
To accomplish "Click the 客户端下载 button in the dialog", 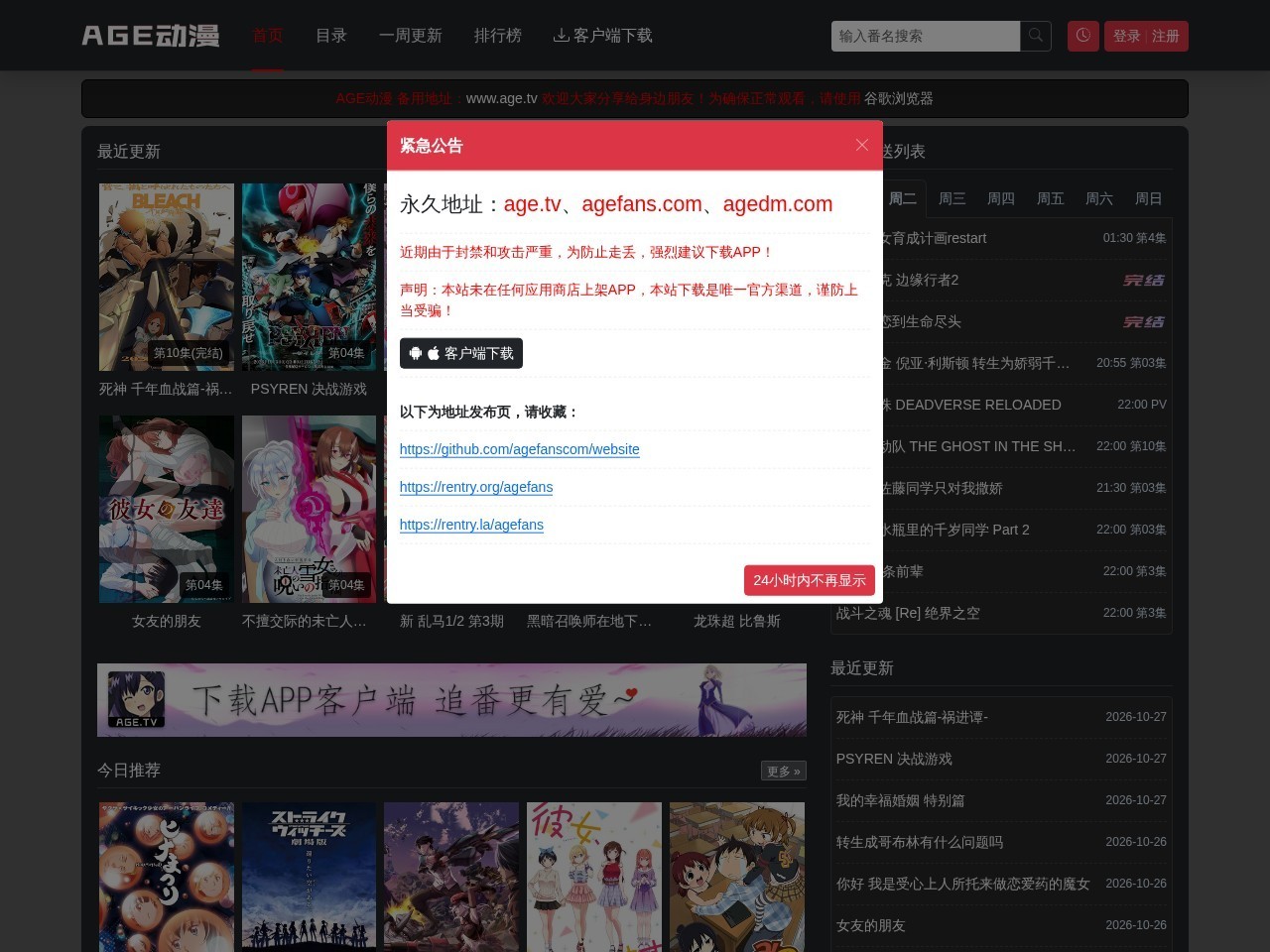I will pos(461,353).
